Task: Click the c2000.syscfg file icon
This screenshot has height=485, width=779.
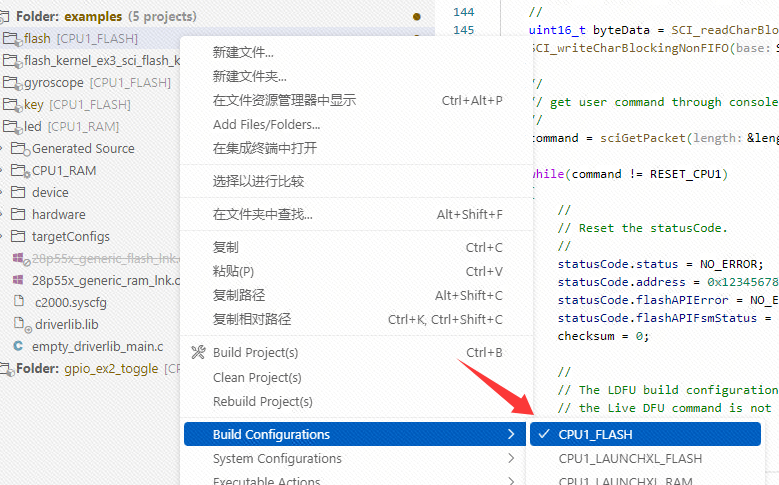Action: [19, 301]
